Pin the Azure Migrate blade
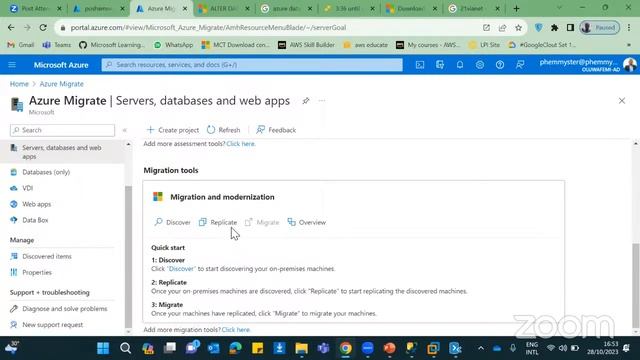This screenshot has width=640, height=360. (306, 101)
